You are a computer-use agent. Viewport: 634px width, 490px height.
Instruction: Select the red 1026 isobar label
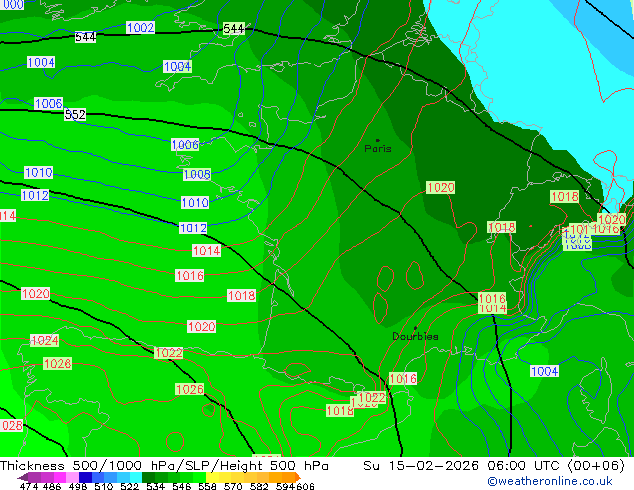(190, 389)
